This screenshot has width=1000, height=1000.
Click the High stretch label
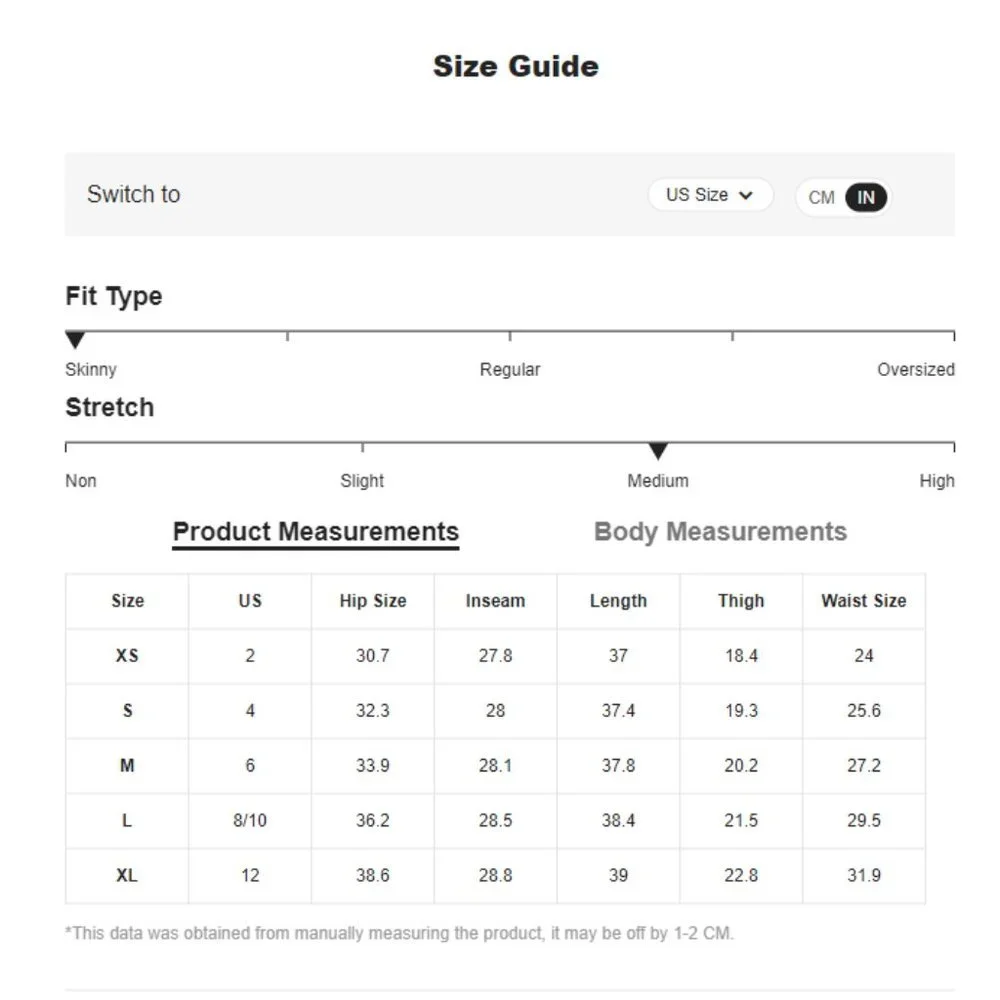[x=936, y=481]
